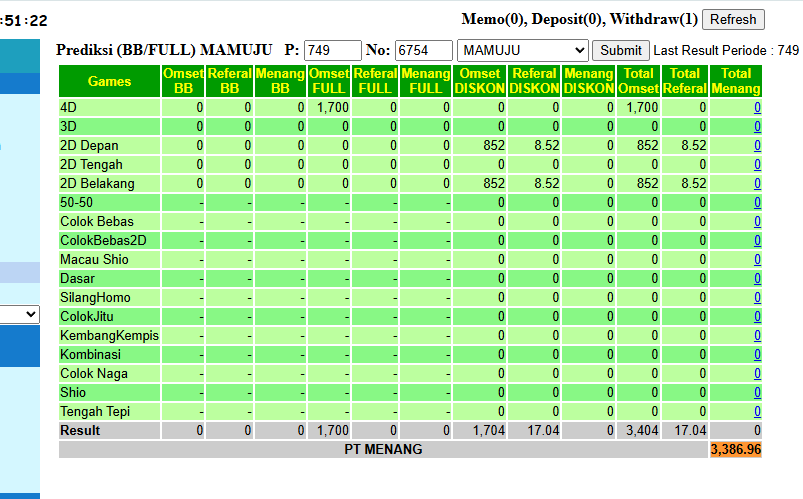Click the P period input field
The image size is (803, 499).
(x=332, y=50)
